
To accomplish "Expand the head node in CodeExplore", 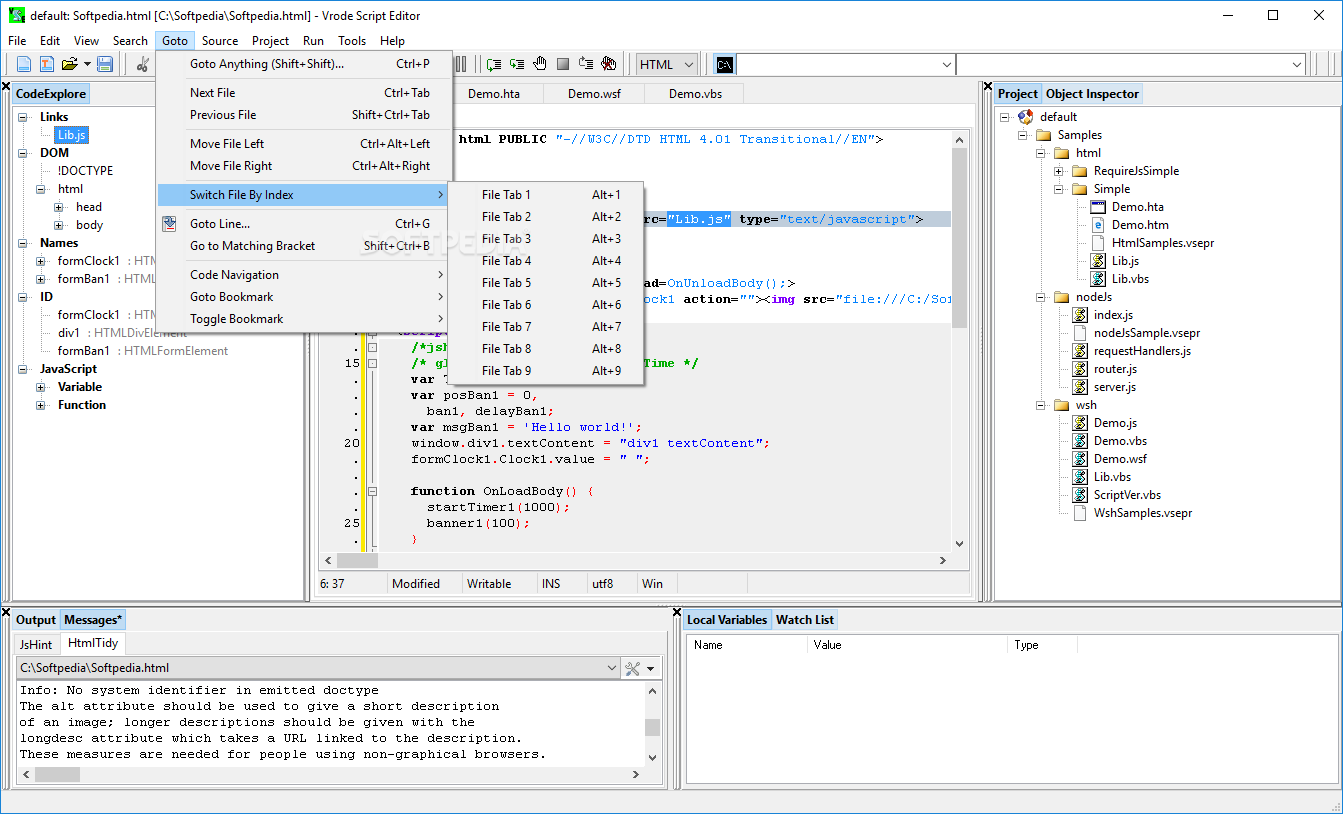I will [x=58, y=207].
